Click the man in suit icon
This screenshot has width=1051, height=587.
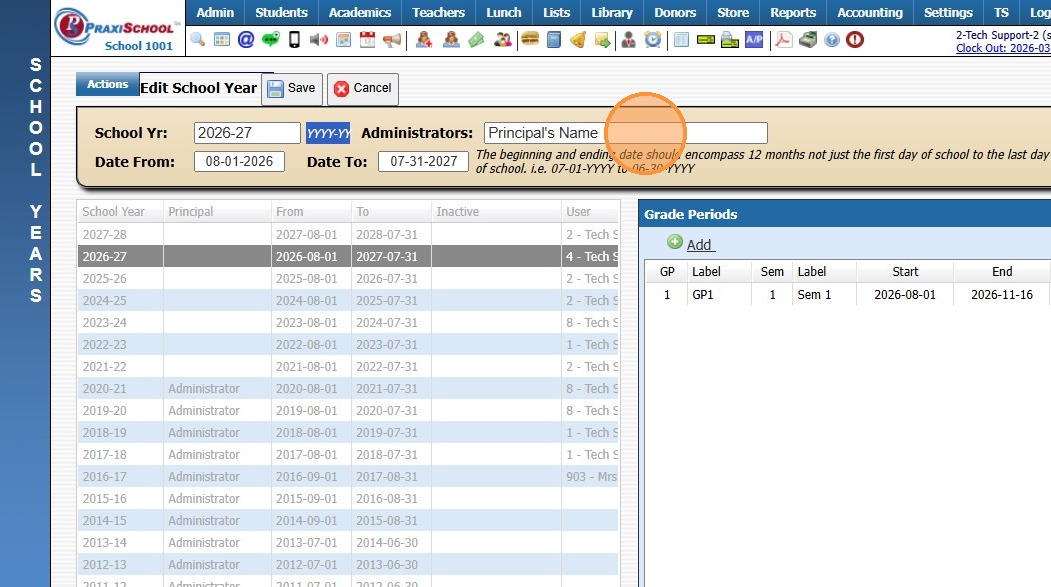pos(628,40)
